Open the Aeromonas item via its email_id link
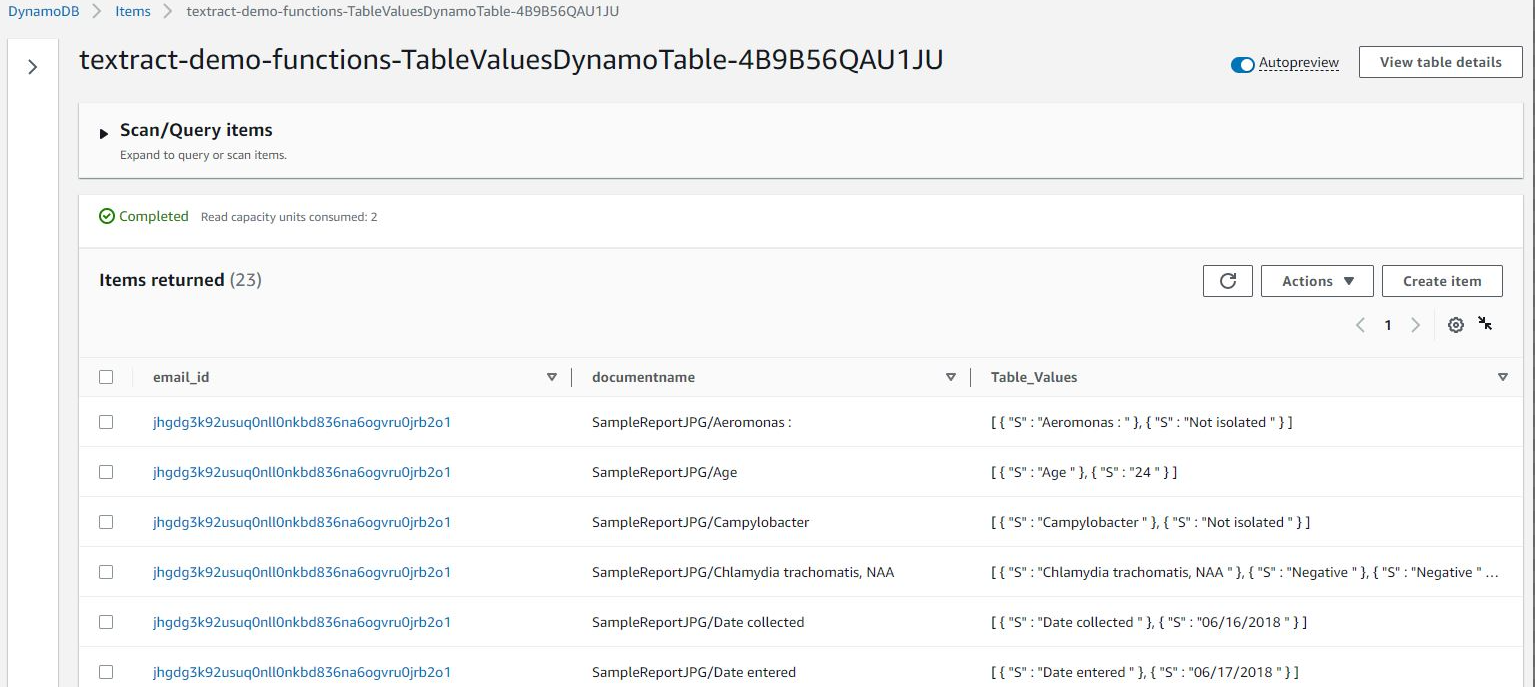 (302, 422)
